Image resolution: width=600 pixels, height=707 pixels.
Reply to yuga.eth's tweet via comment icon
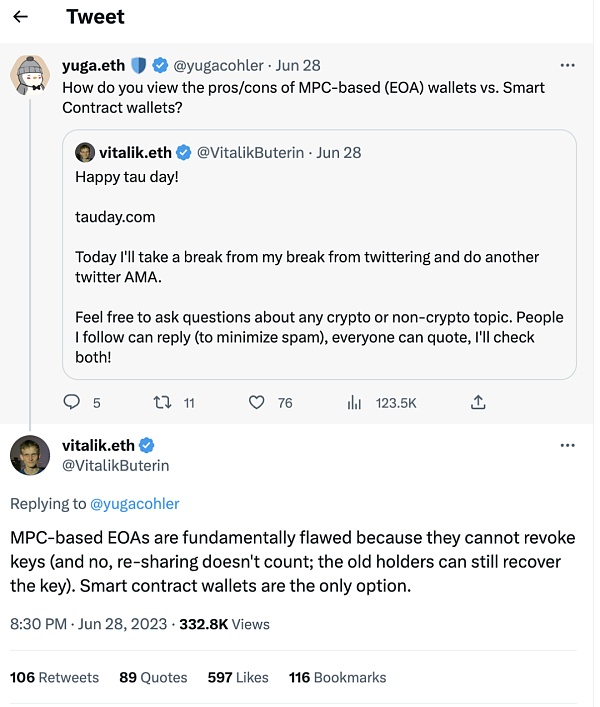pyautogui.click(x=71, y=402)
